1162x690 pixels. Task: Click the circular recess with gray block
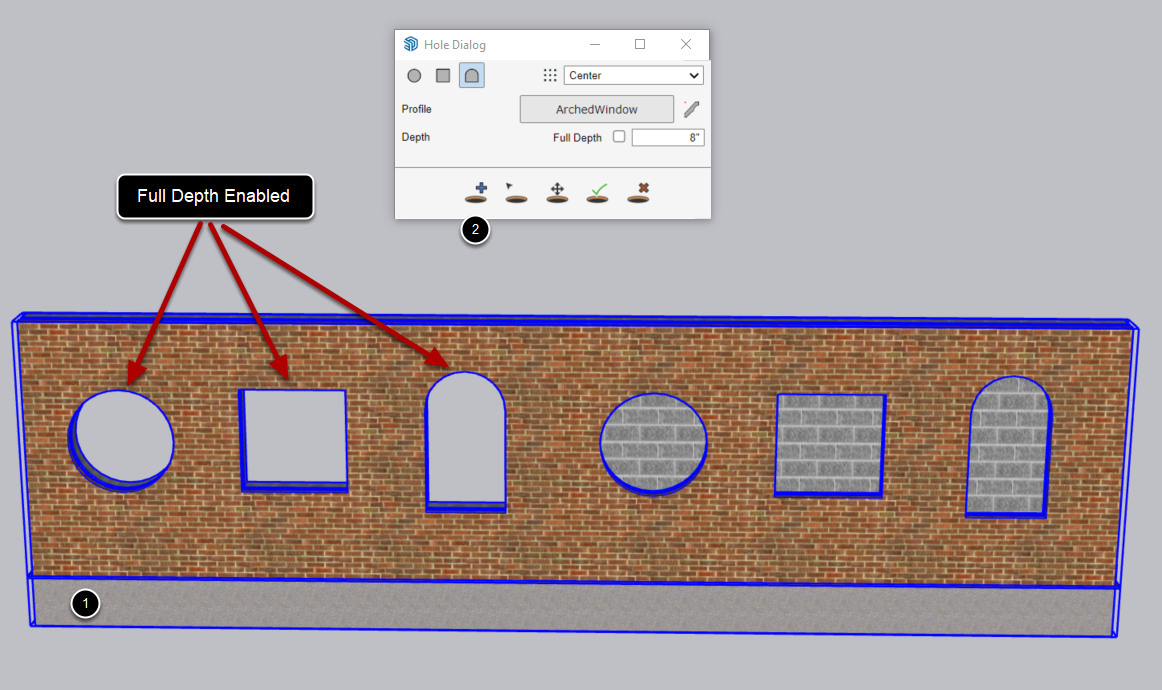tap(653, 443)
